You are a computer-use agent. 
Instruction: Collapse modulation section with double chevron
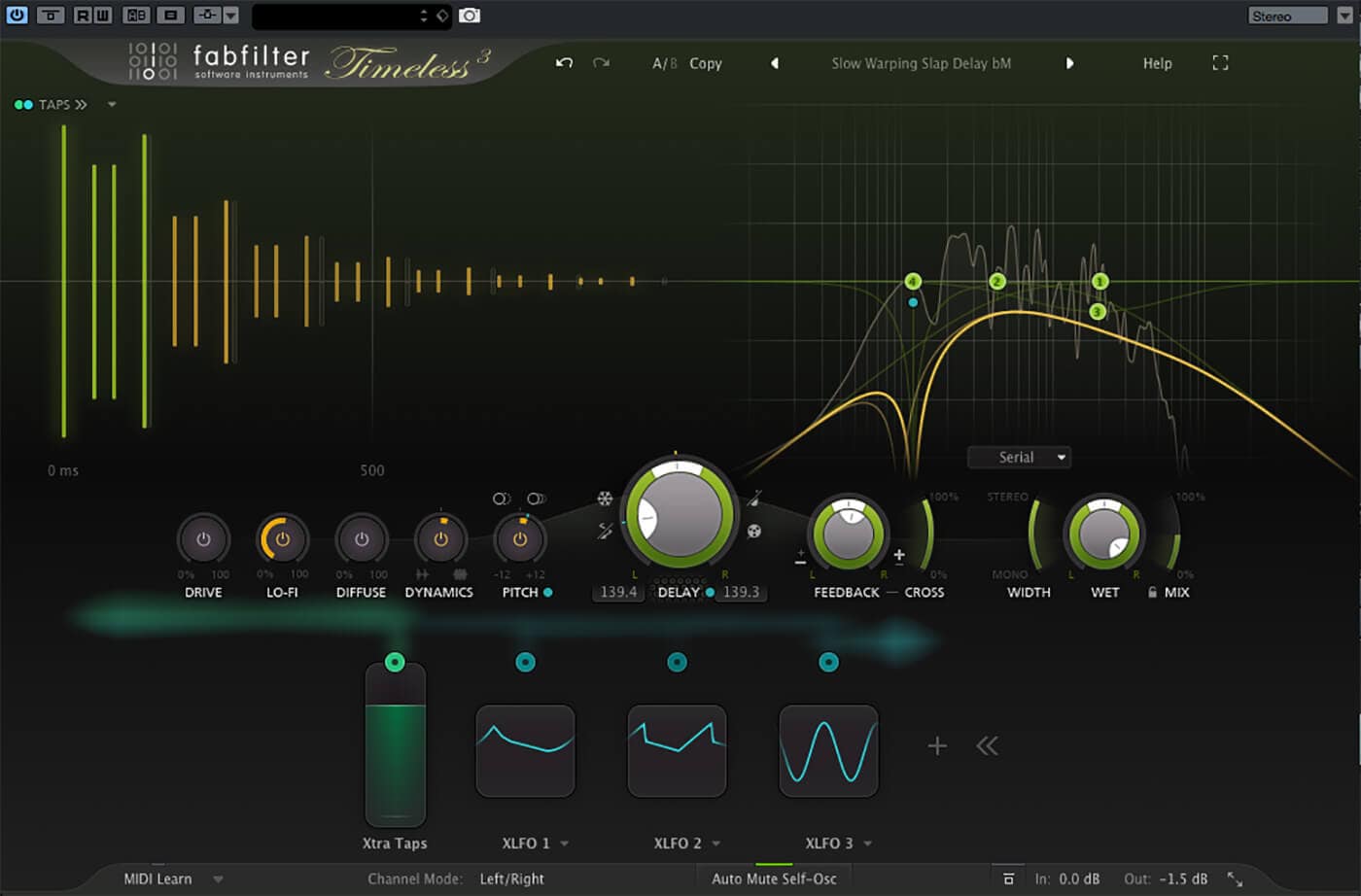987,745
